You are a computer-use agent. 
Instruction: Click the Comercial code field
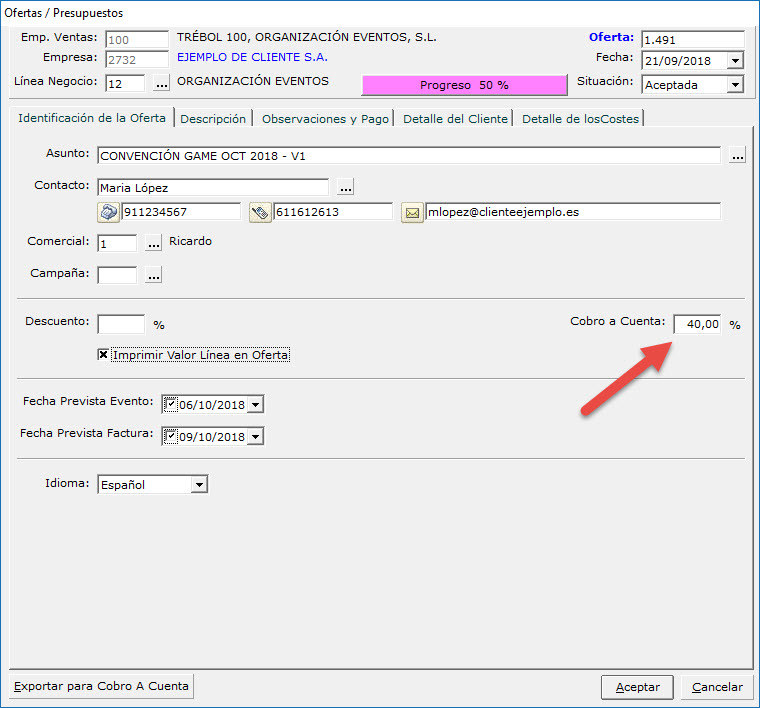(x=117, y=243)
